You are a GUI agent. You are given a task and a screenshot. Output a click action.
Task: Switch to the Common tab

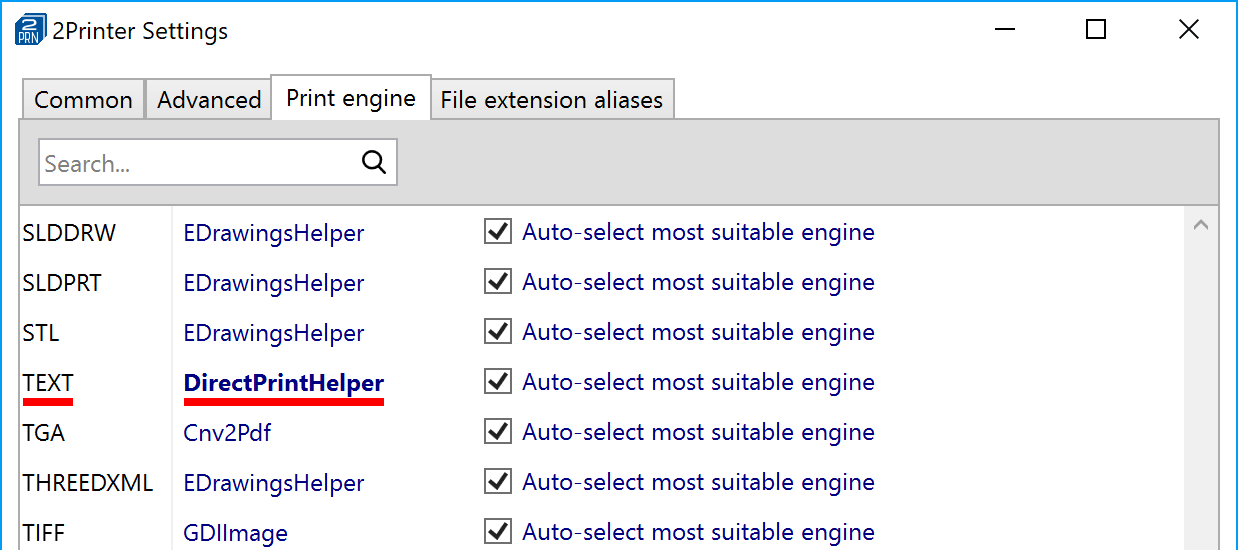(83, 100)
